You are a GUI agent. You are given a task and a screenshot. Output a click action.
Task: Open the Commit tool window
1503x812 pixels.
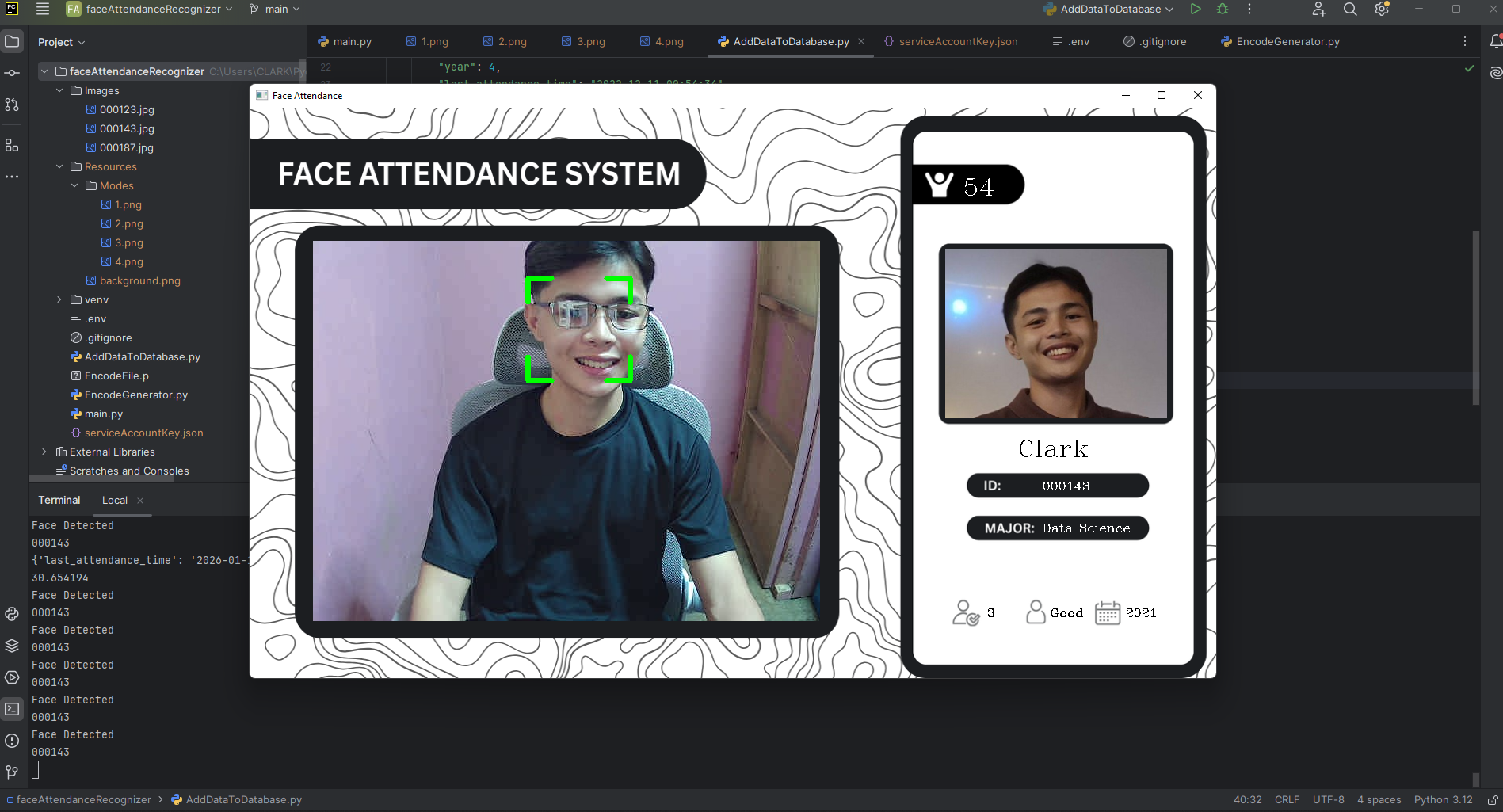pos(12,73)
